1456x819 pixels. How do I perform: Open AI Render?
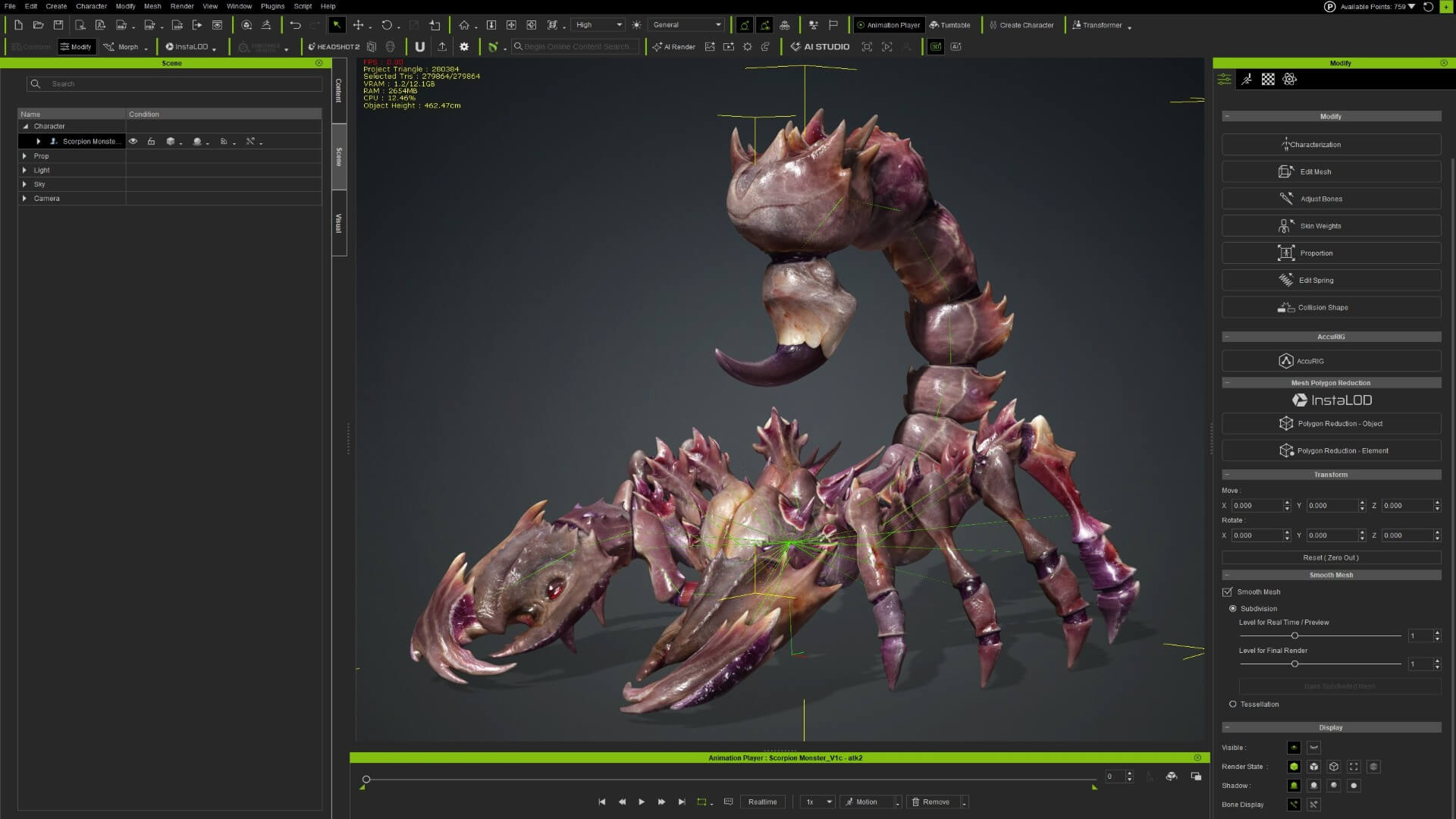[x=674, y=47]
